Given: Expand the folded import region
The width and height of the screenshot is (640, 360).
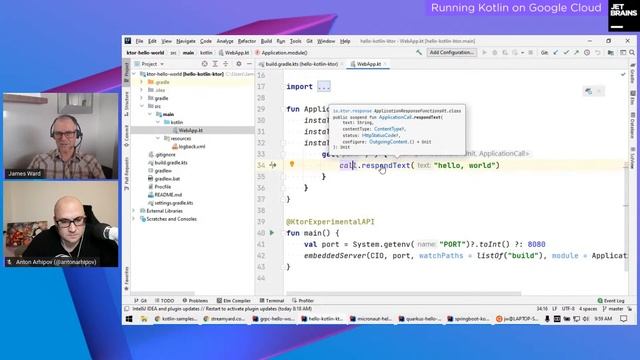Looking at the screenshot, I should [324, 87].
